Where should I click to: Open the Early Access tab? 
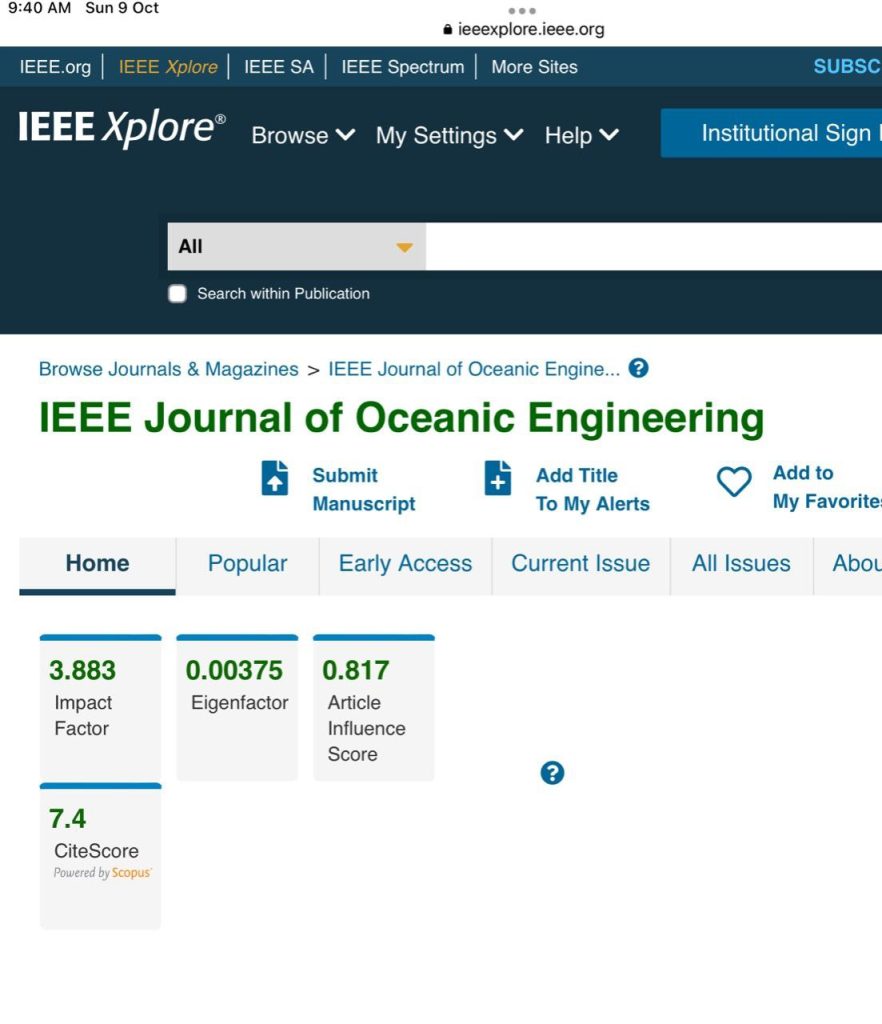coord(405,564)
